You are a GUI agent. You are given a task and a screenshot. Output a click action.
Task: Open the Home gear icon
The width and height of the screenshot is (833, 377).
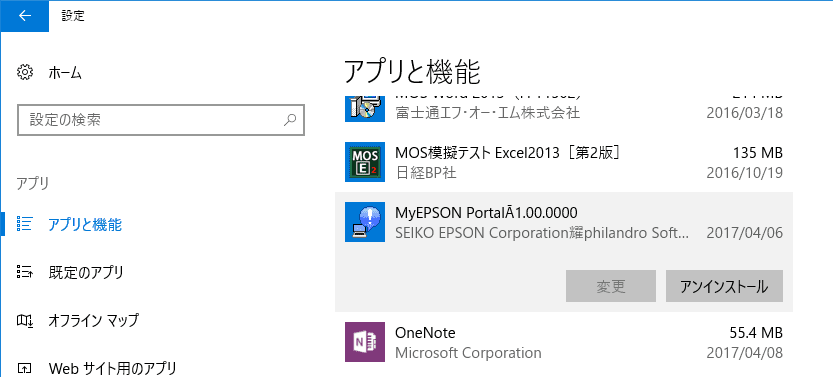click(25, 72)
